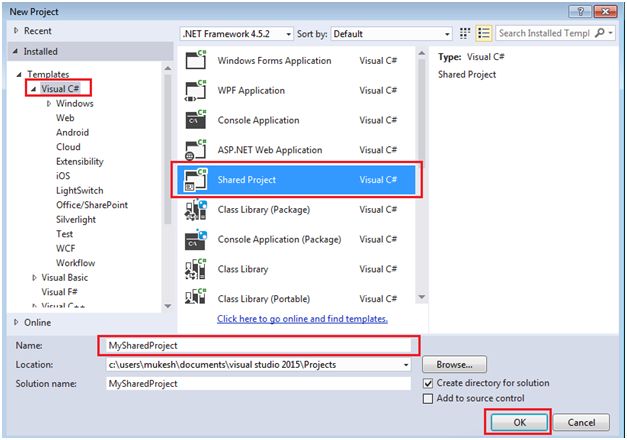Select the Extensibility category

(x=80, y=162)
